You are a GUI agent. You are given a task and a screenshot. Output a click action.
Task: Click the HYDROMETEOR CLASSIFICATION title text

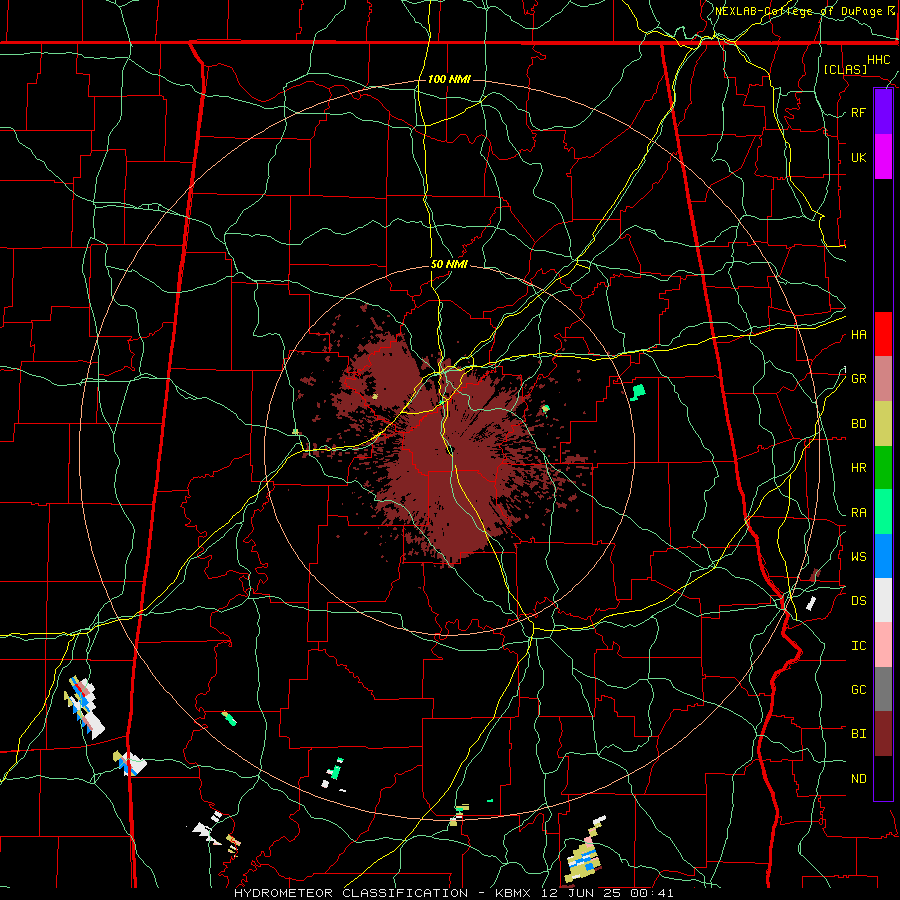point(351,893)
